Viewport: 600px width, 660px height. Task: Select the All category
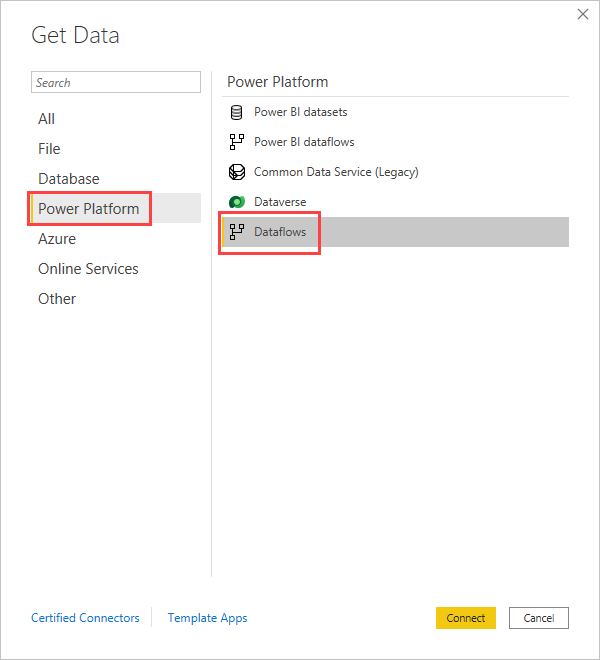click(116, 119)
